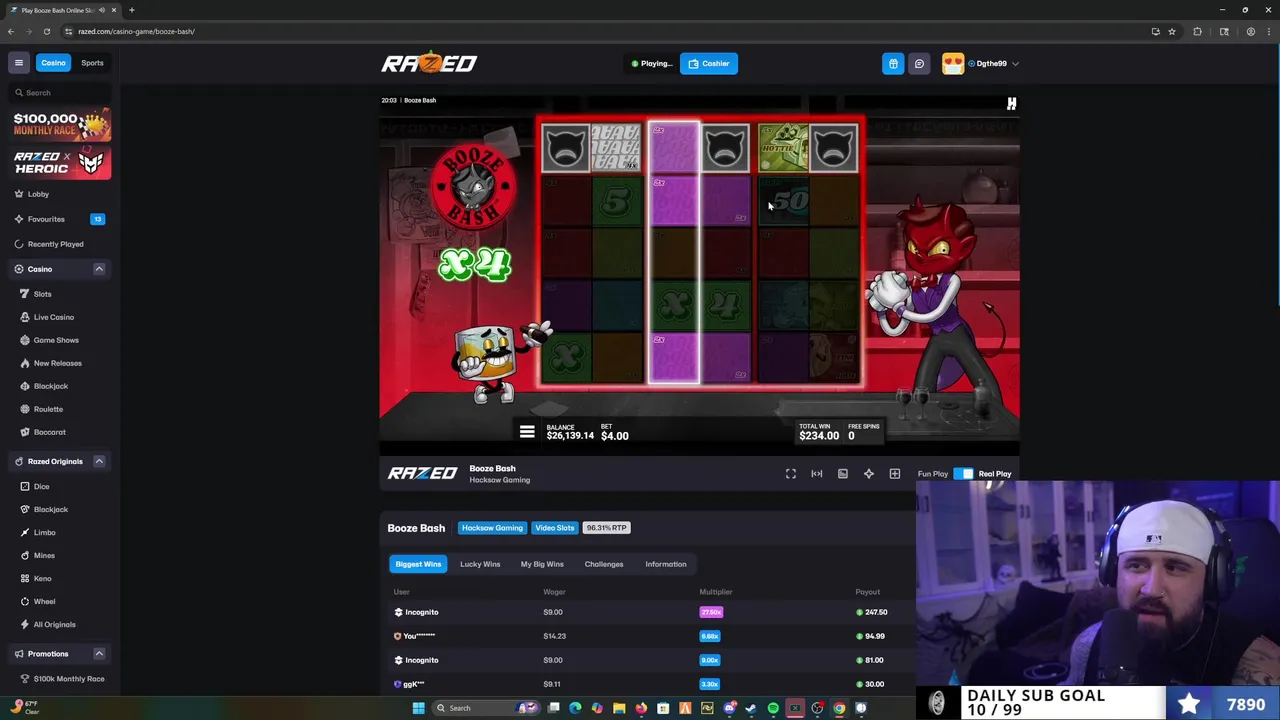Go to Lobby in sidebar
Image resolution: width=1280 pixels, height=720 pixels.
(38, 194)
